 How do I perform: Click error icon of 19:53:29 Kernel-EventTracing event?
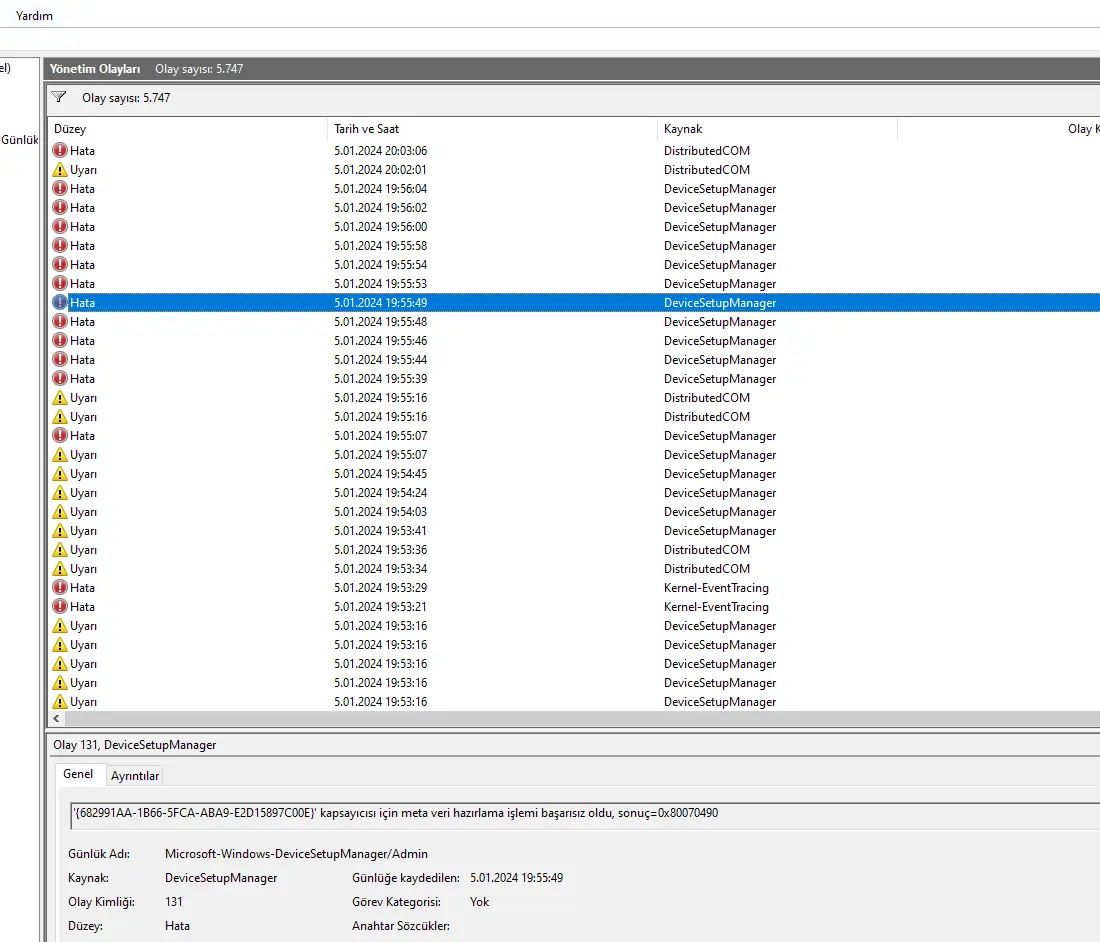coord(60,587)
